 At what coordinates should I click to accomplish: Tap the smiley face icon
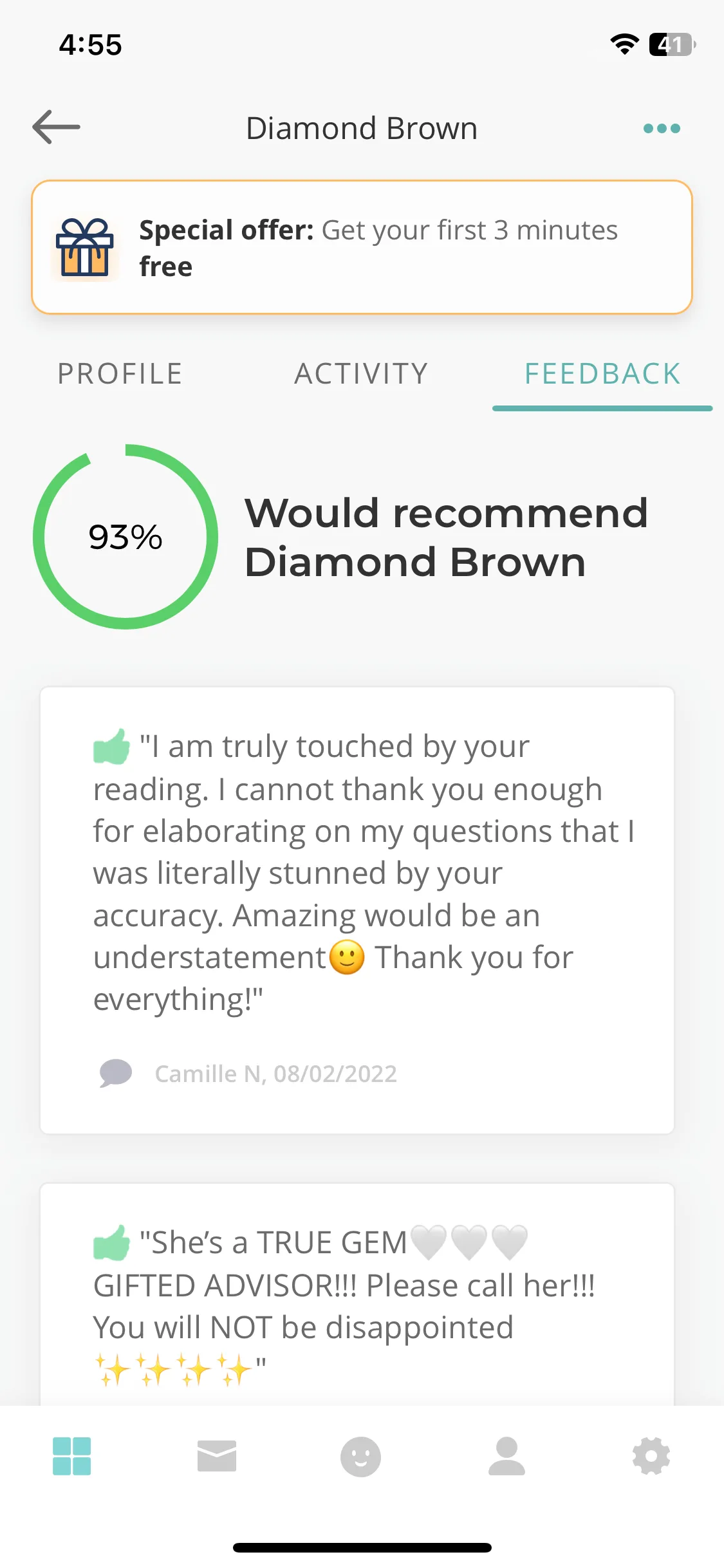pyautogui.click(x=360, y=1457)
